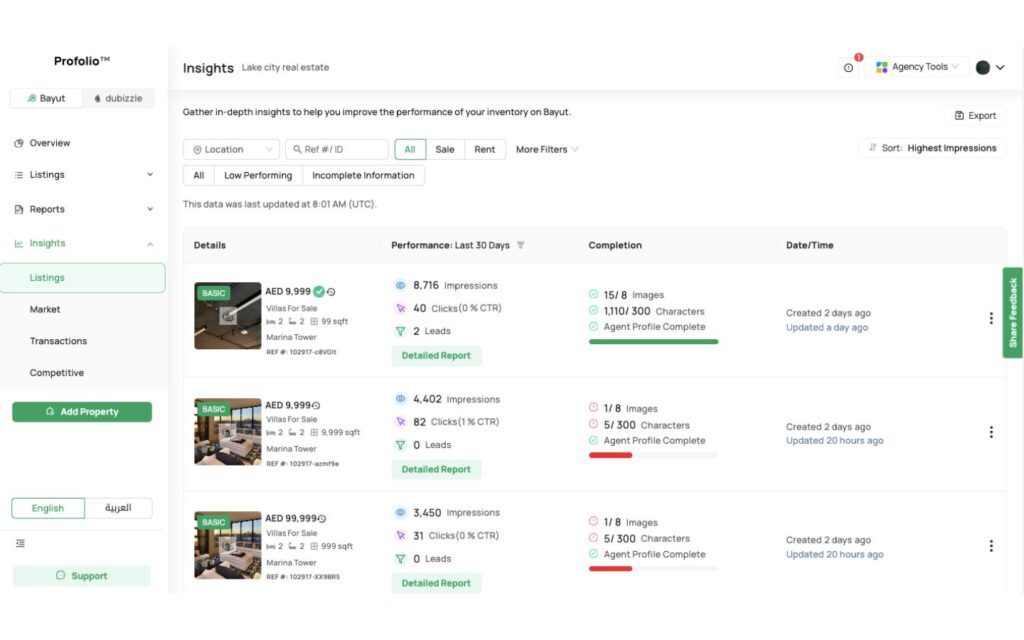
Task: Click the sidebar collapse icon above Support
Action: tap(20, 543)
